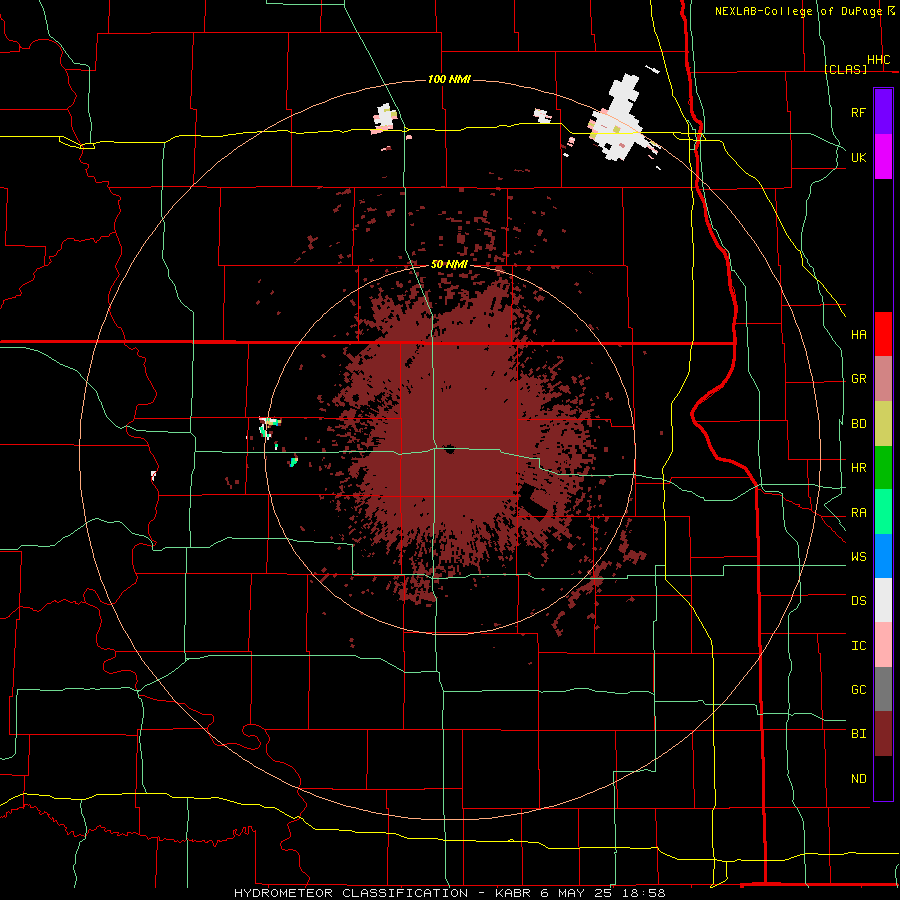The height and width of the screenshot is (900, 900).
Task: Click the GC legend label
Action: 858,690
